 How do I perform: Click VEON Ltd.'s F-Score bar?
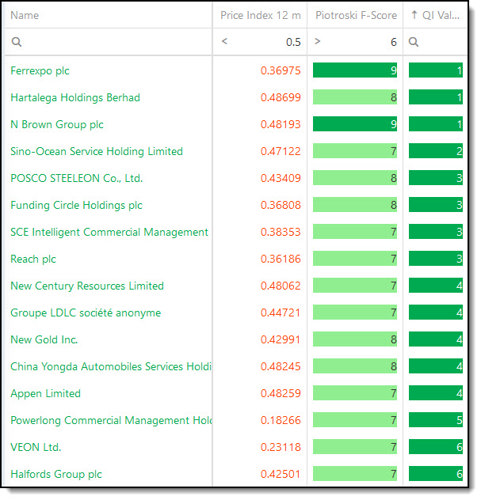355,447
